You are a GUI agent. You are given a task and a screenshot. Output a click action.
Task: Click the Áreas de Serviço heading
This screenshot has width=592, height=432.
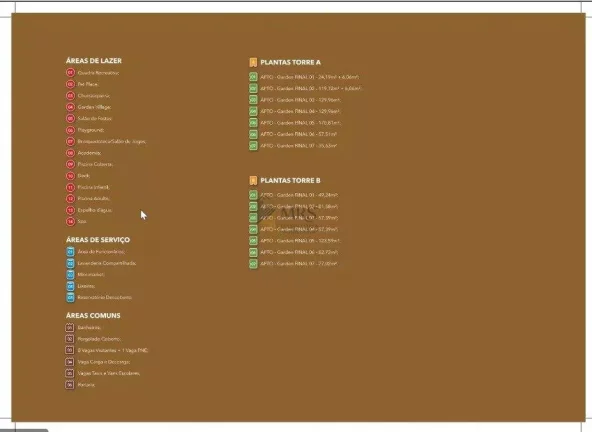pos(98,239)
